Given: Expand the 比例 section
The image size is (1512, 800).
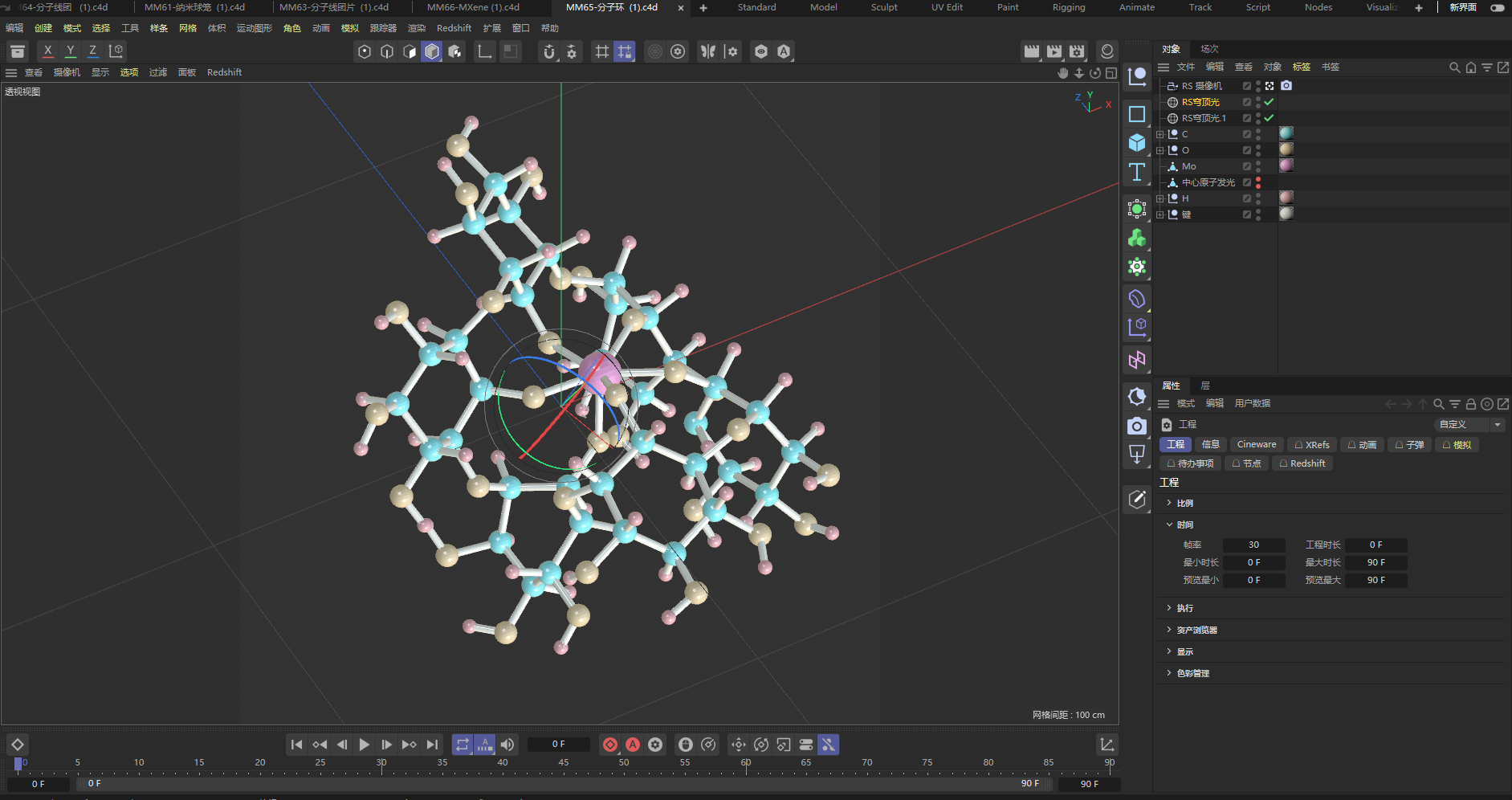Looking at the screenshot, I should click(x=1169, y=503).
